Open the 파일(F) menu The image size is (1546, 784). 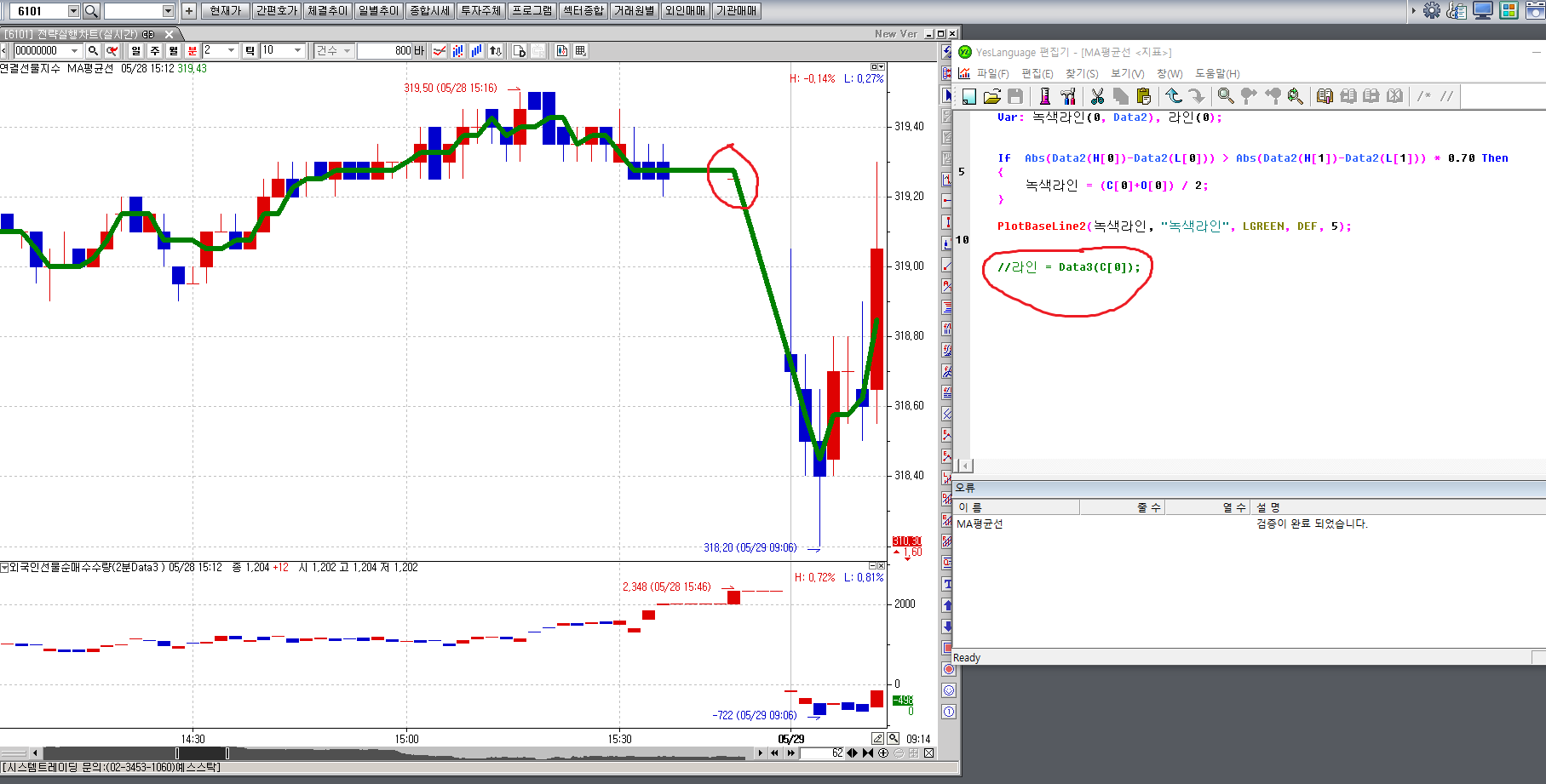coord(992,74)
